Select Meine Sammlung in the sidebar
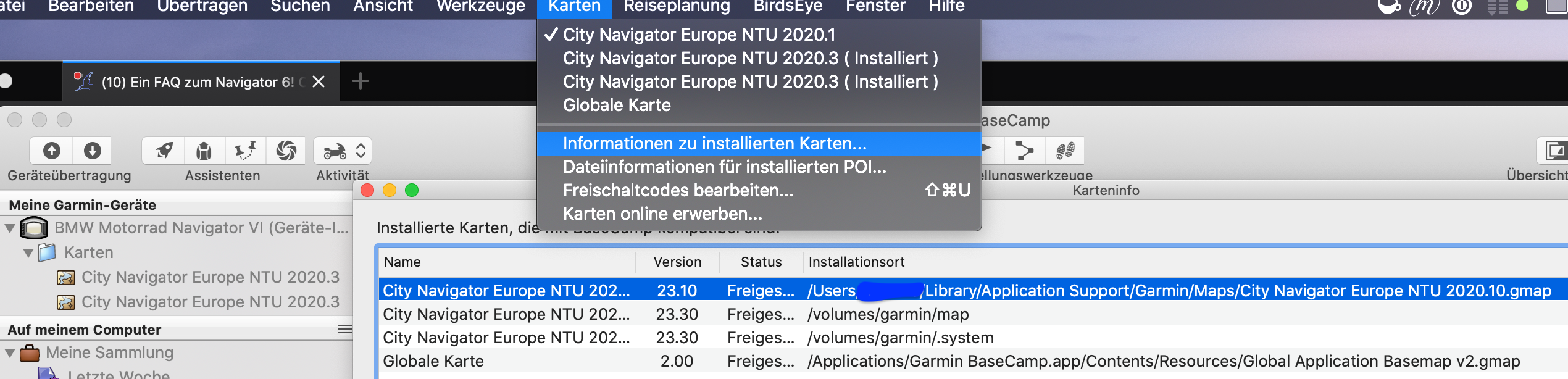Screen dimensions: 1568x379 point(110,353)
